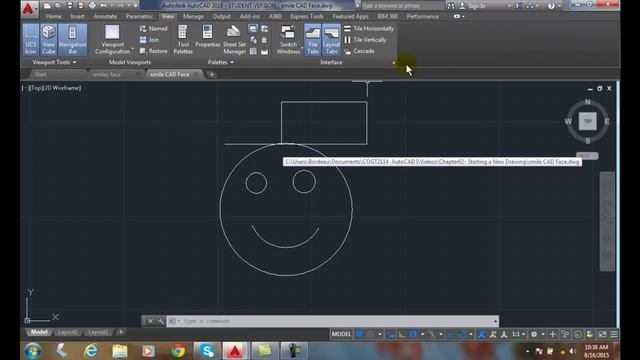This screenshot has height=360, width=640.
Task: Toggle Layout Tabs in Interface panel
Action: tap(331, 40)
